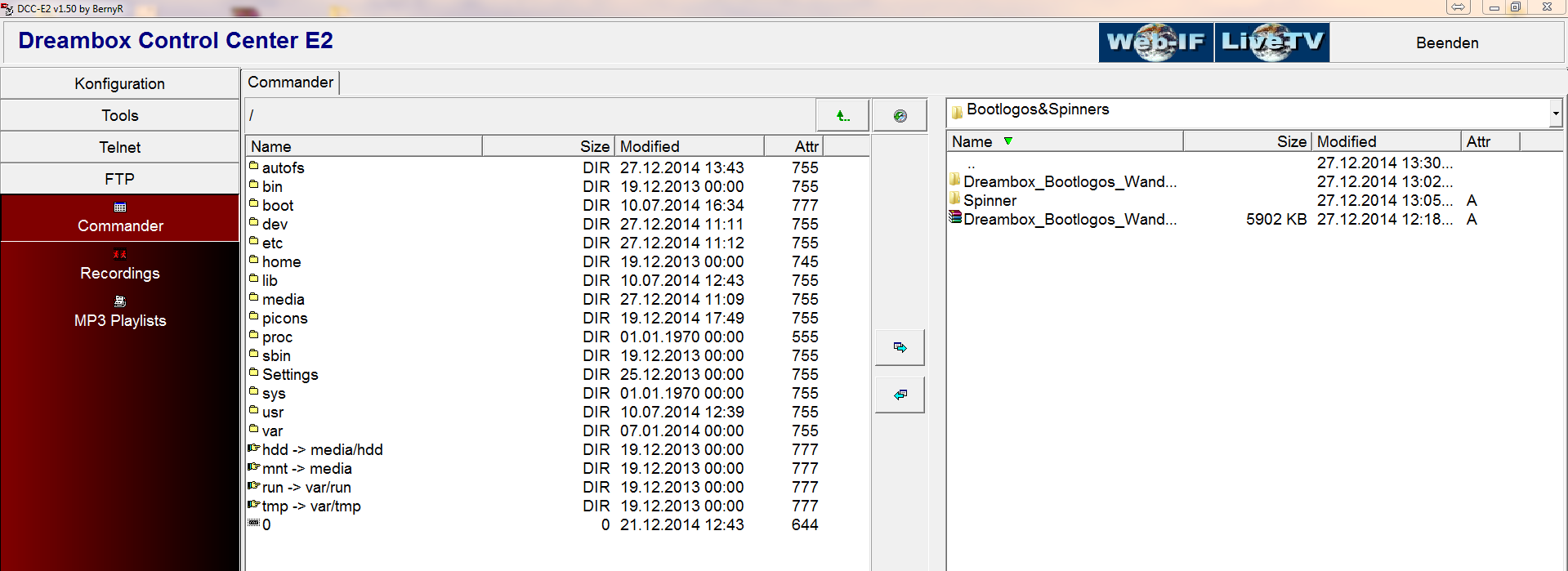
Task: Click the Beenden button
Action: tap(1446, 43)
